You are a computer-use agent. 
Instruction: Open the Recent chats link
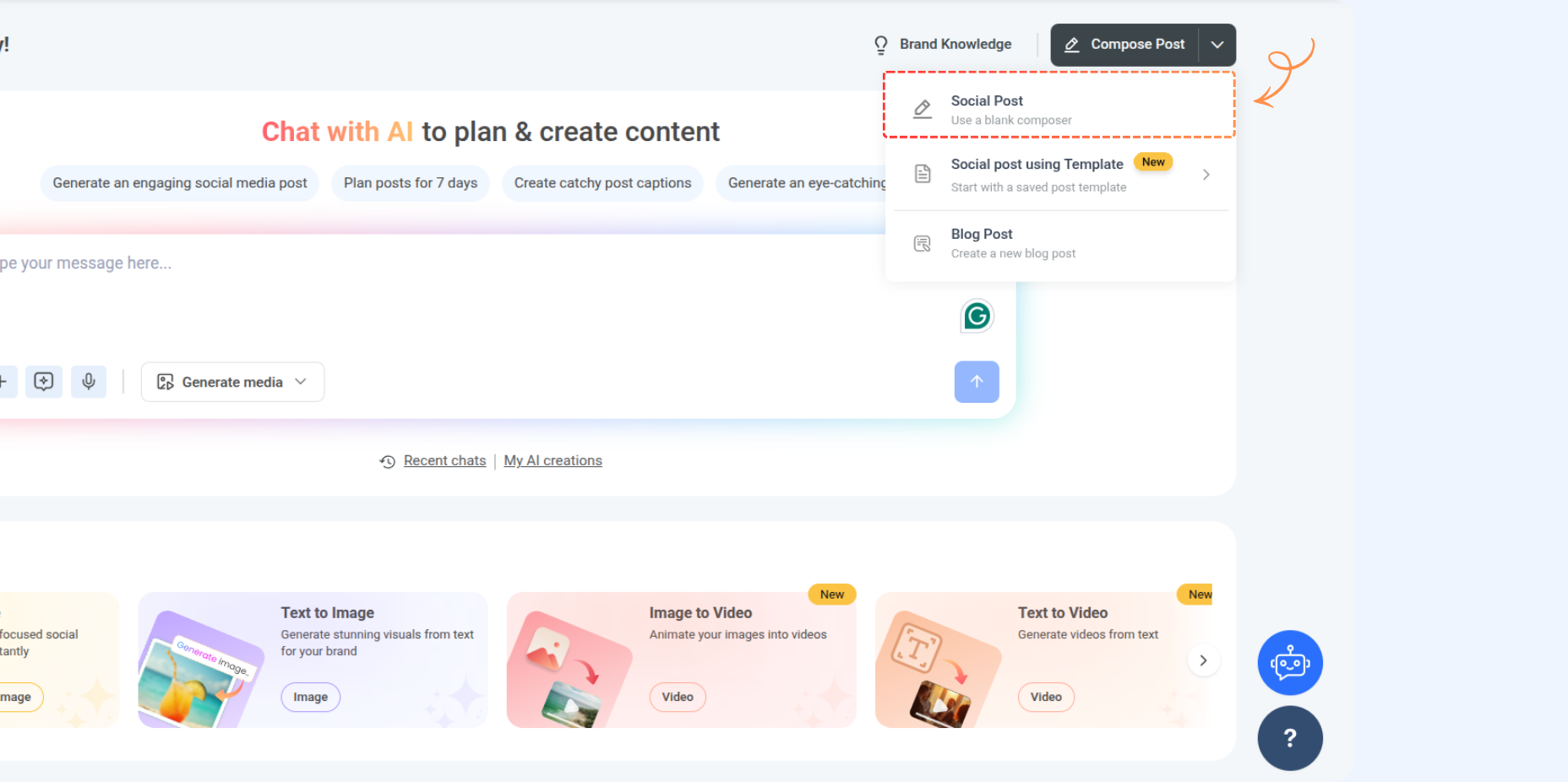[x=445, y=460]
